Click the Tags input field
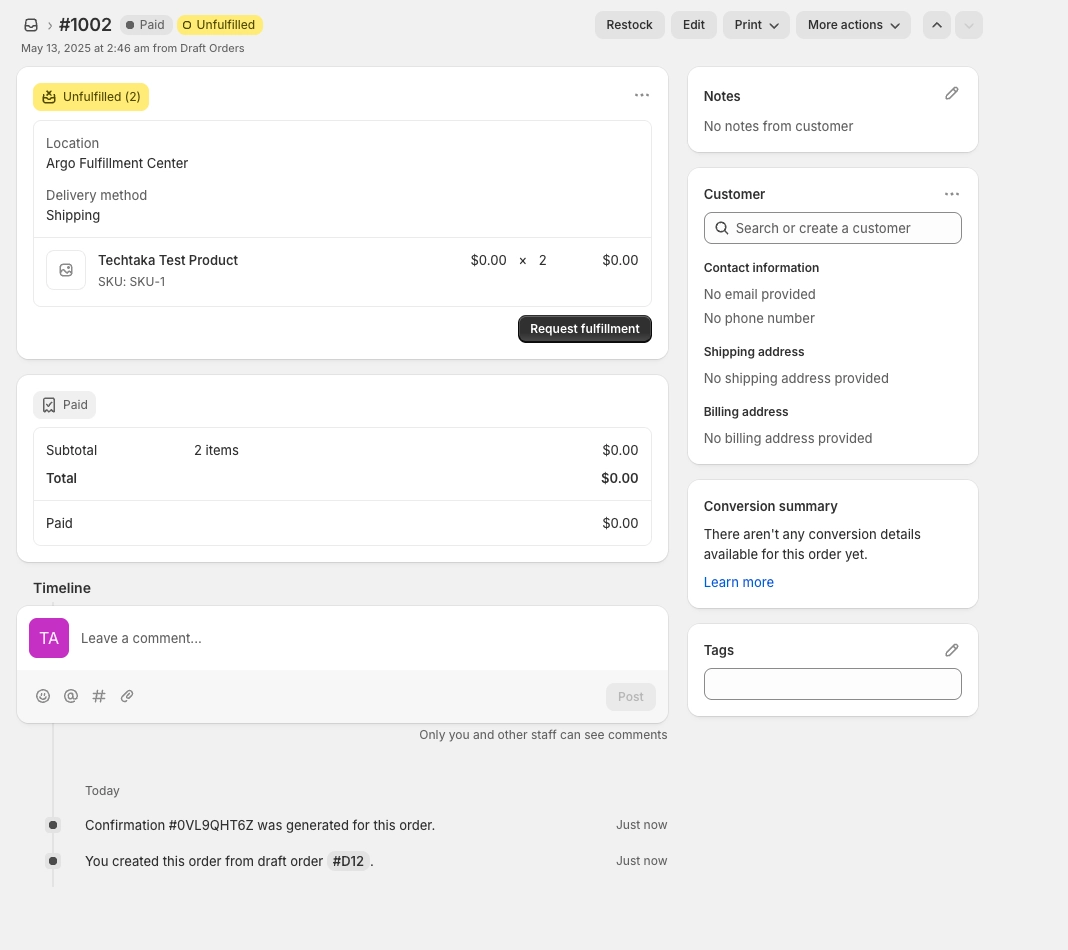The image size is (1068, 950). point(832,684)
